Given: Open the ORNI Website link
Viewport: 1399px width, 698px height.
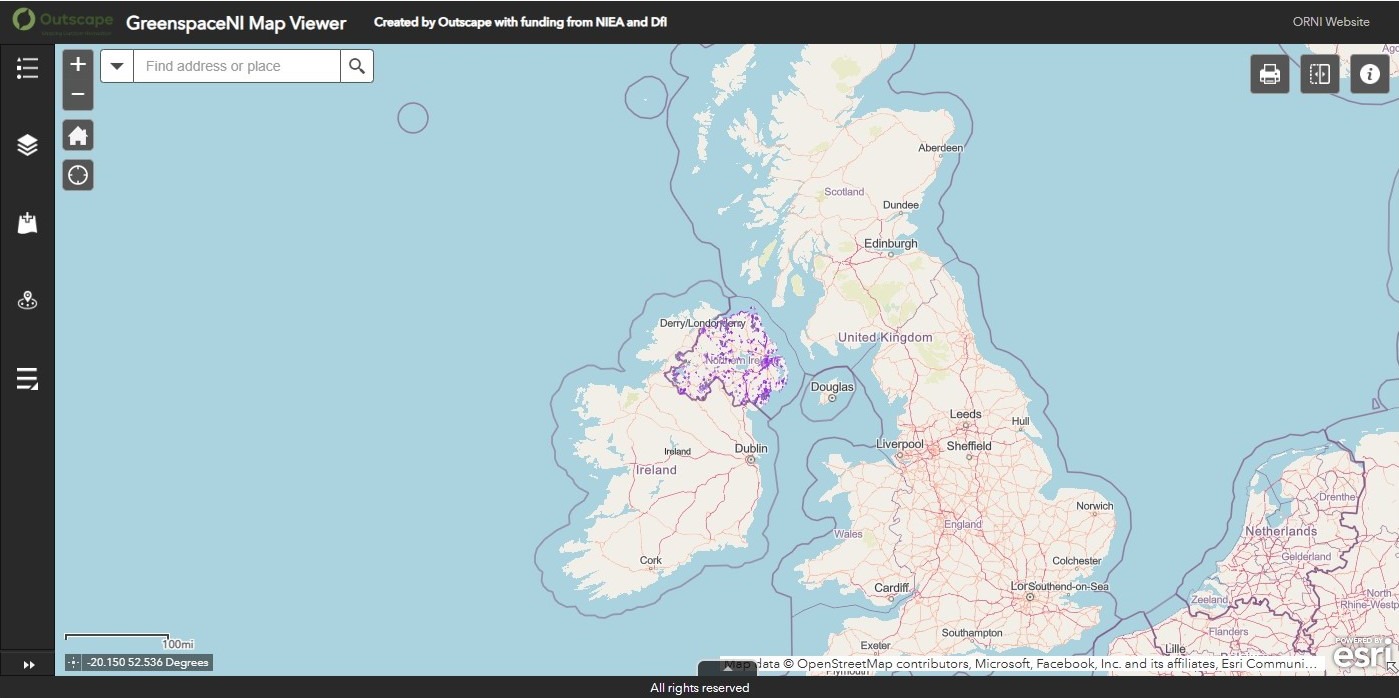Looking at the screenshot, I should (x=1330, y=22).
